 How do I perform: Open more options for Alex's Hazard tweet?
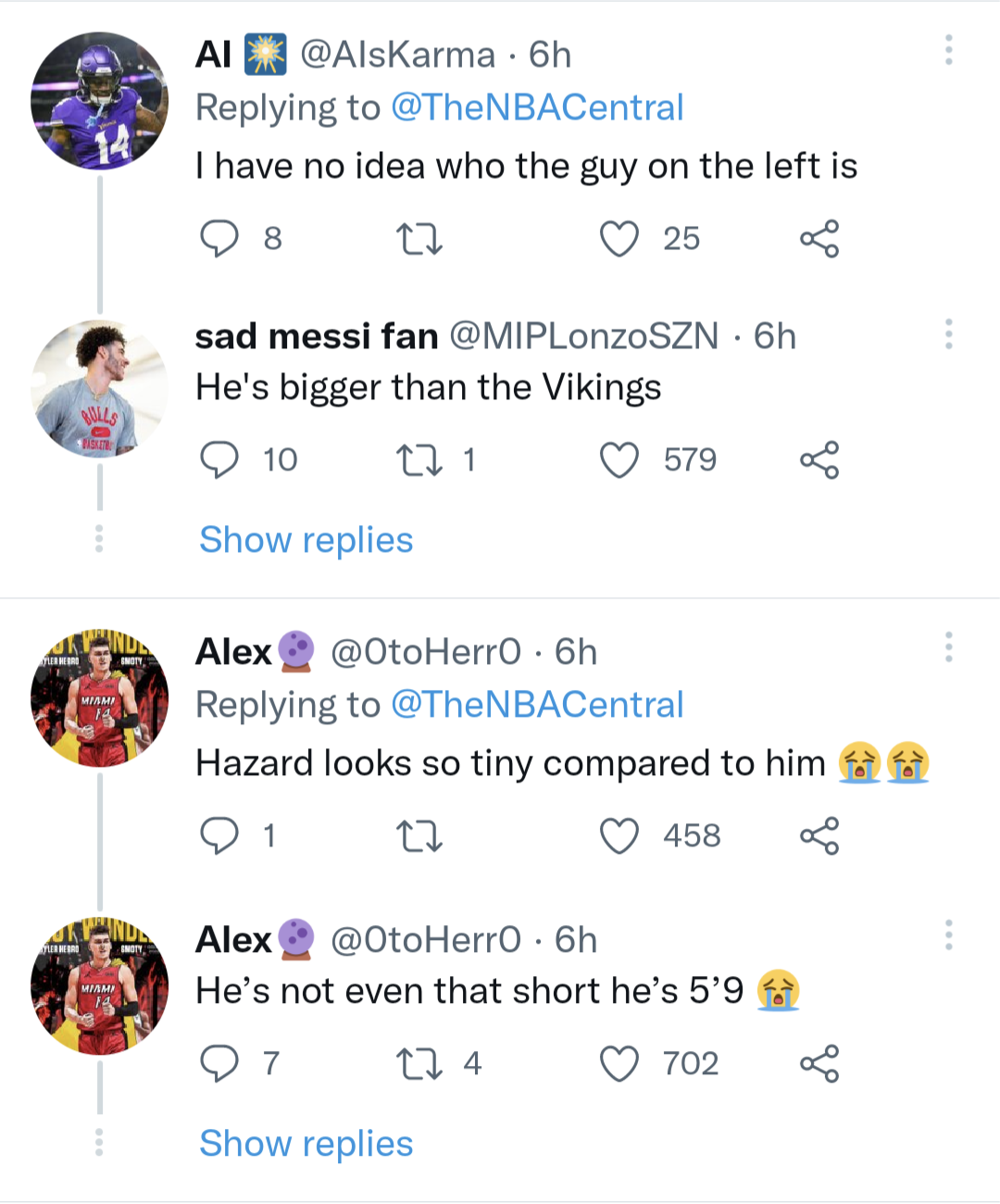coord(948,647)
